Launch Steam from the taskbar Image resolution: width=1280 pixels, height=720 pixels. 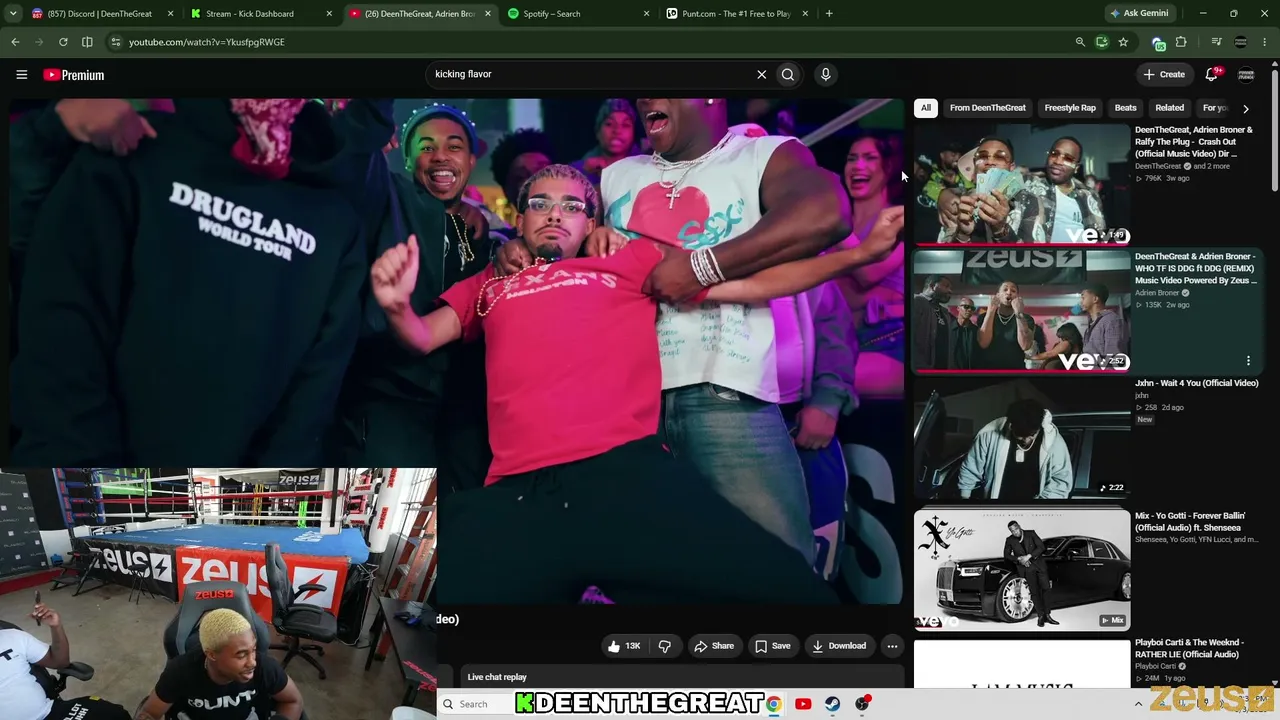click(832, 704)
